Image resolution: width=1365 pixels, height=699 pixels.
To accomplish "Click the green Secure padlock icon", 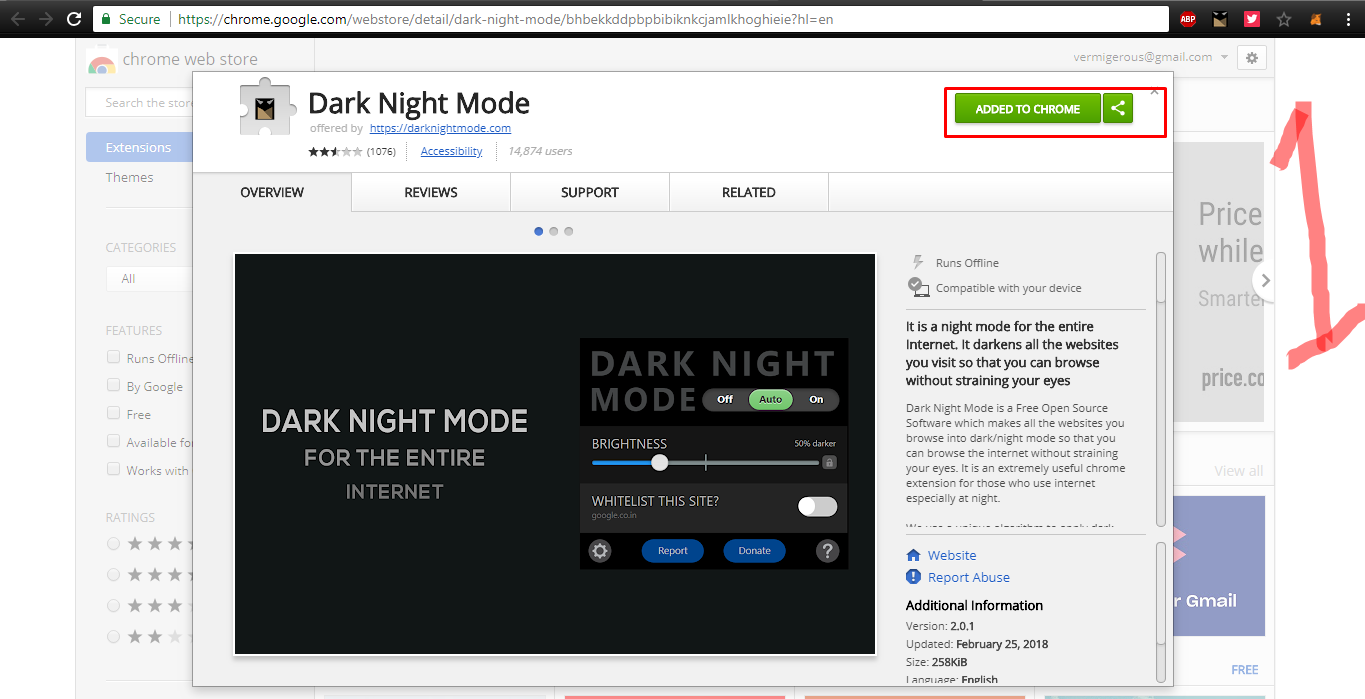I will point(107,19).
